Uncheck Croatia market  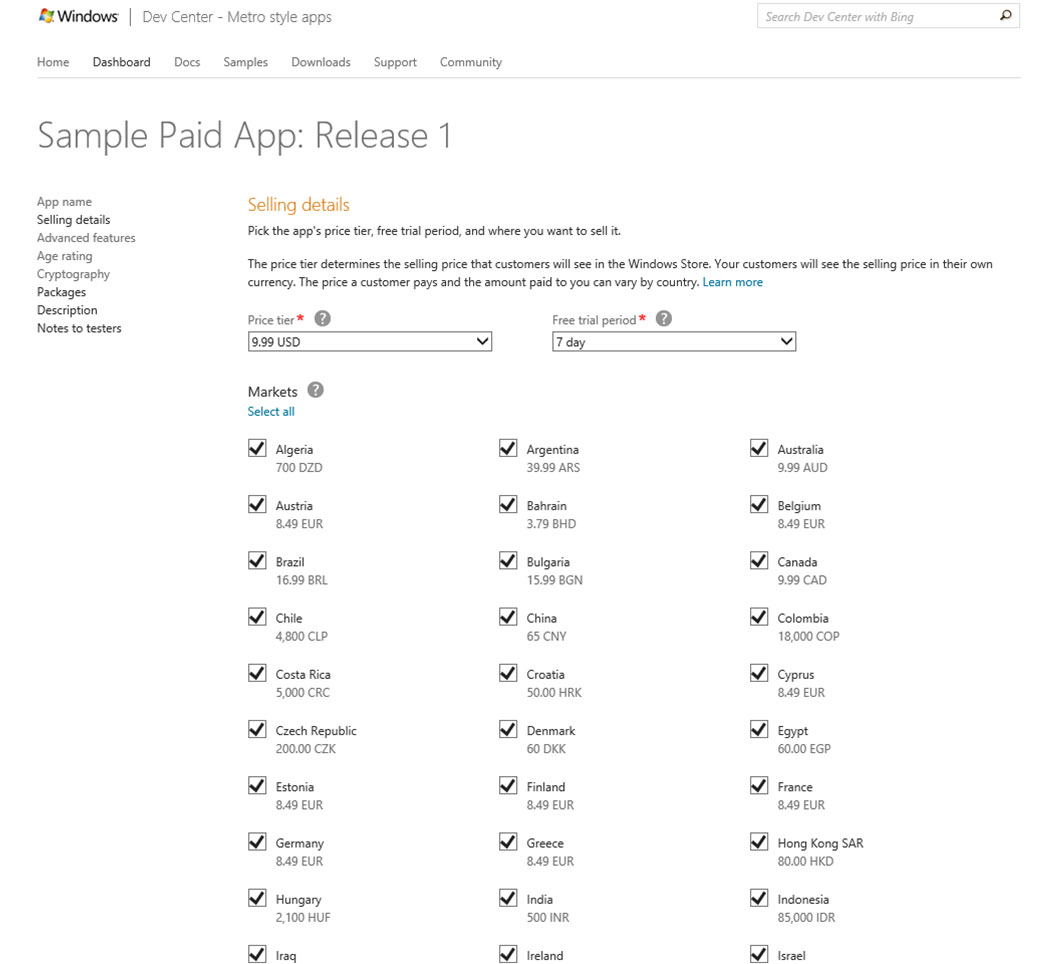point(508,673)
